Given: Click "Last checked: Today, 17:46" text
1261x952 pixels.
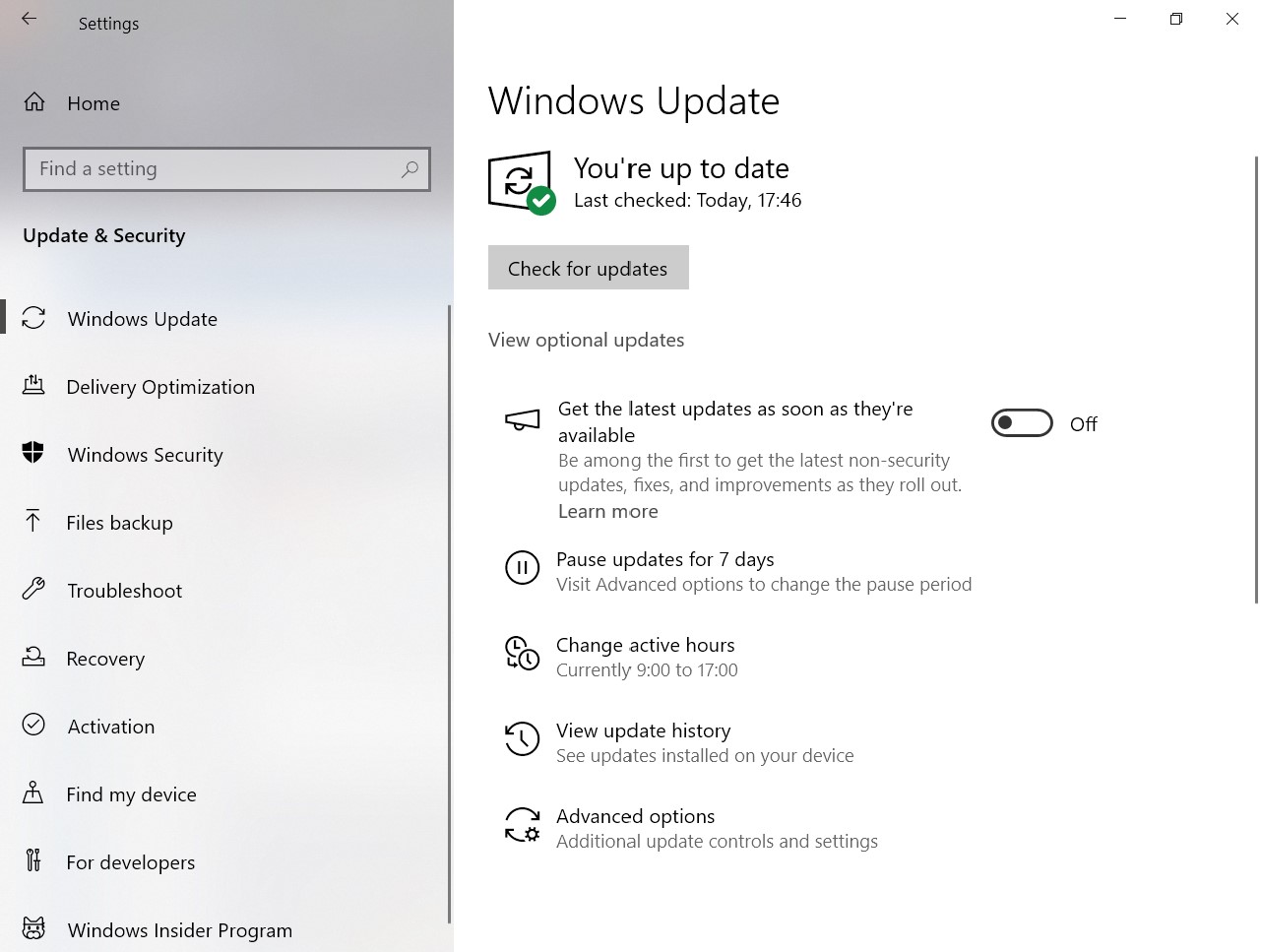Looking at the screenshot, I should [x=687, y=200].
